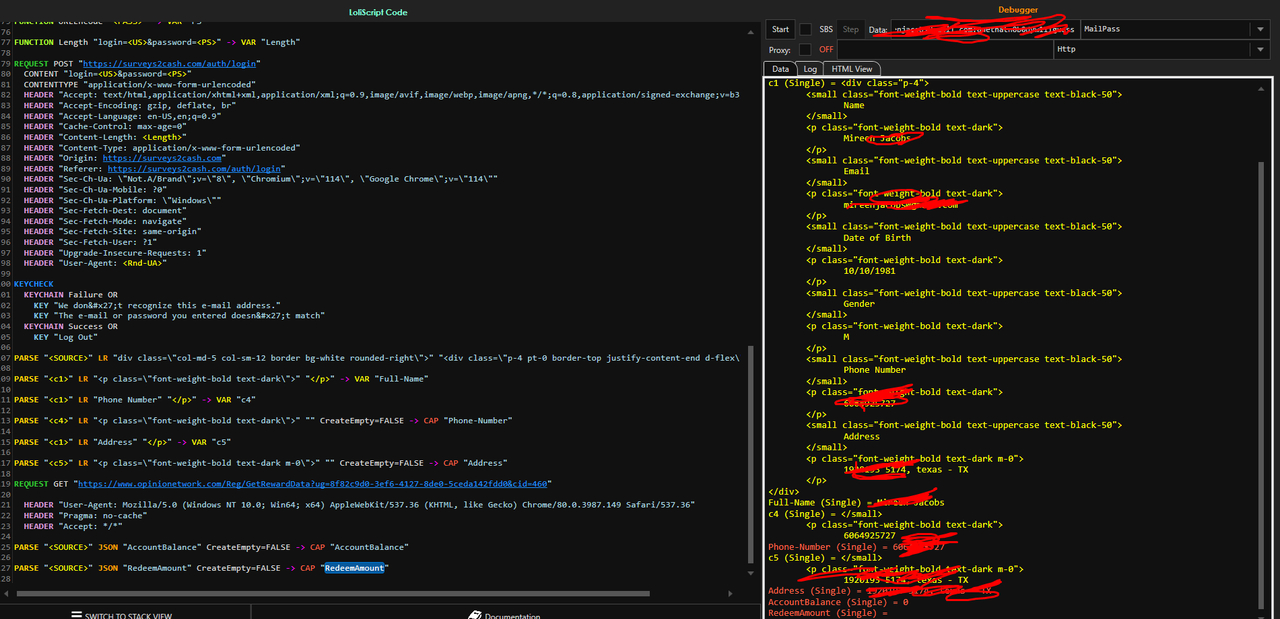1280x619 pixels.
Task: Open the Documentation button
Action: pos(505,615)
